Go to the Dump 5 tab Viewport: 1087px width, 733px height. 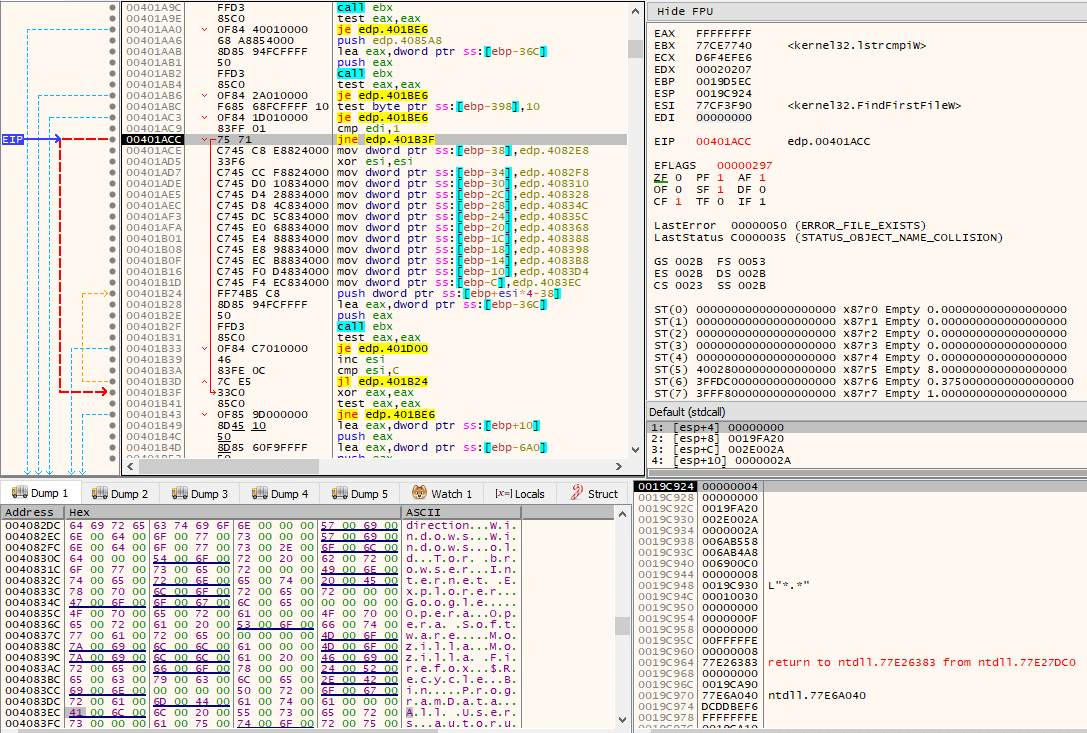click(360, 494)
